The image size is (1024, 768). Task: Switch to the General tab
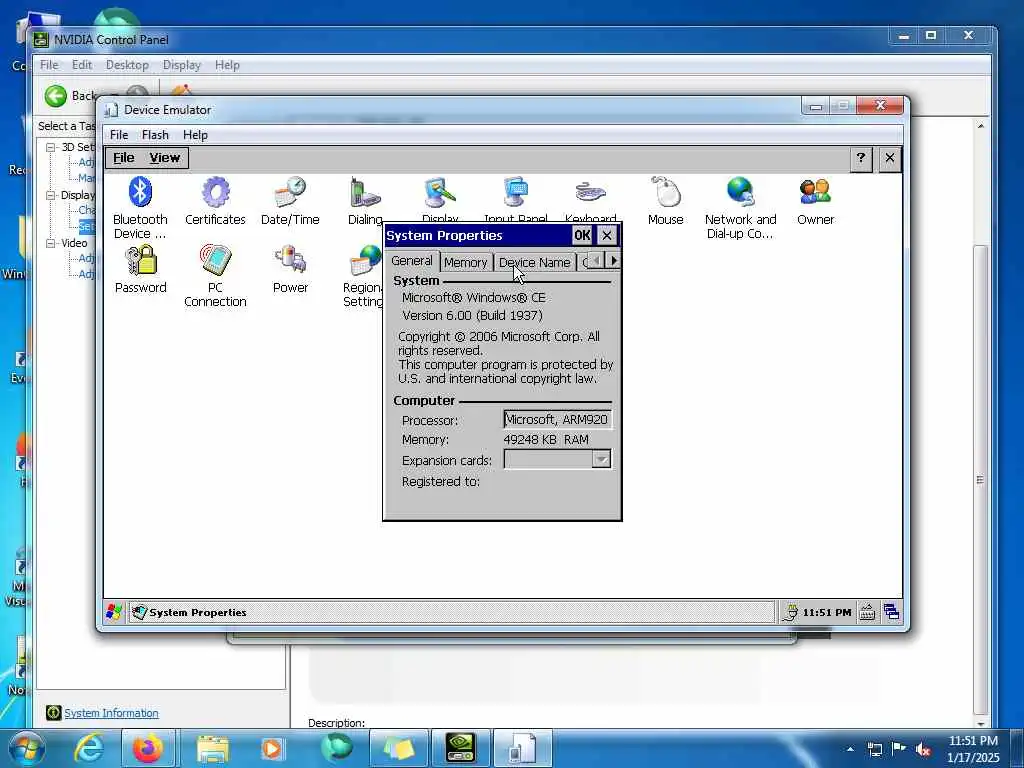411,261
